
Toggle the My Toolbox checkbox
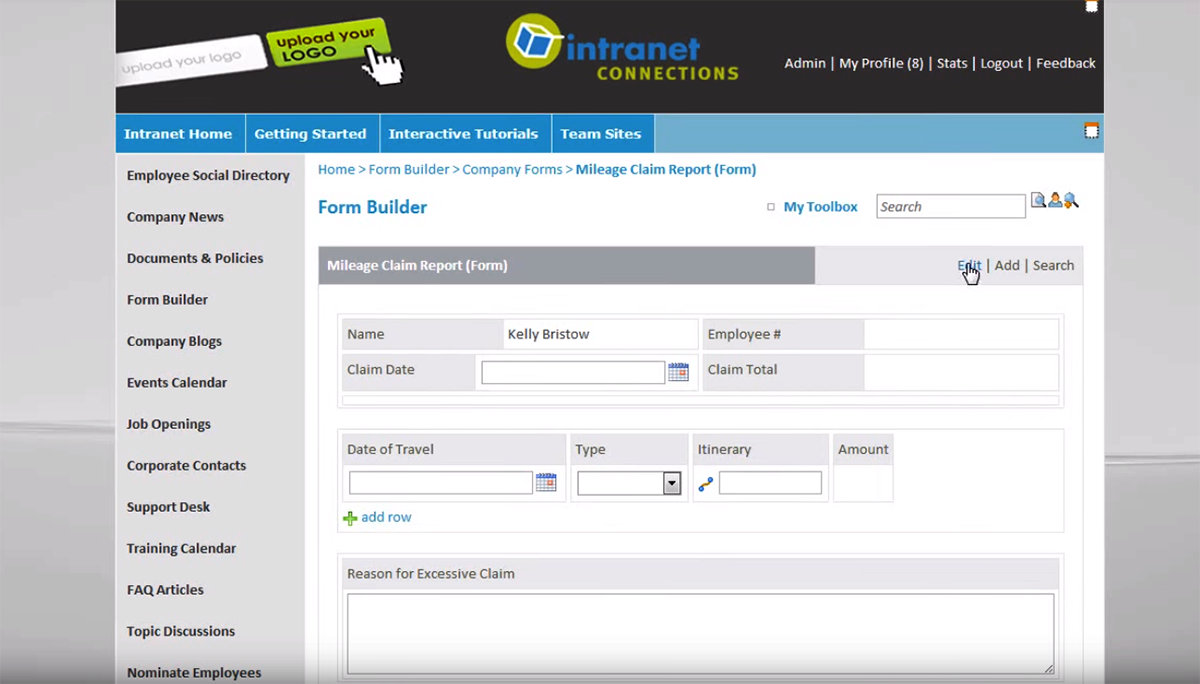[771, 206]
